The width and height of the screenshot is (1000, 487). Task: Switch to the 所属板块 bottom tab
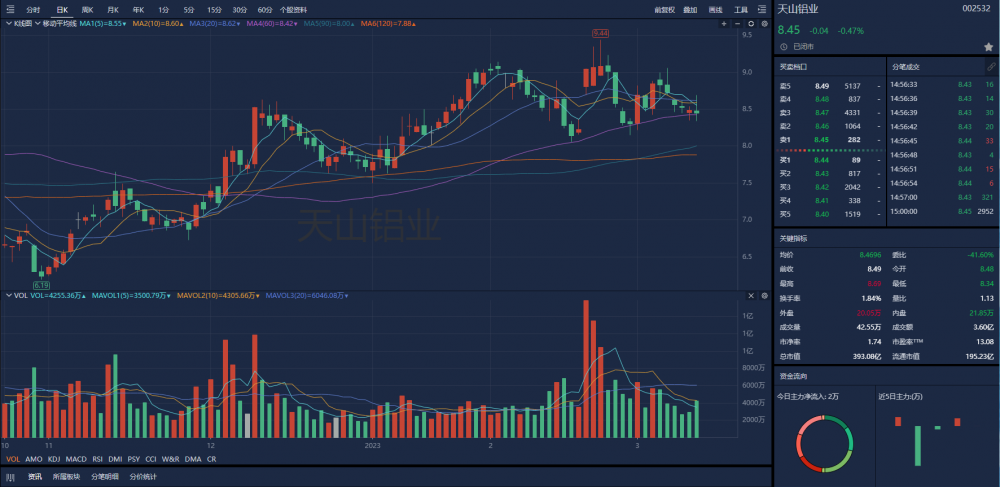tap(67, 476)
